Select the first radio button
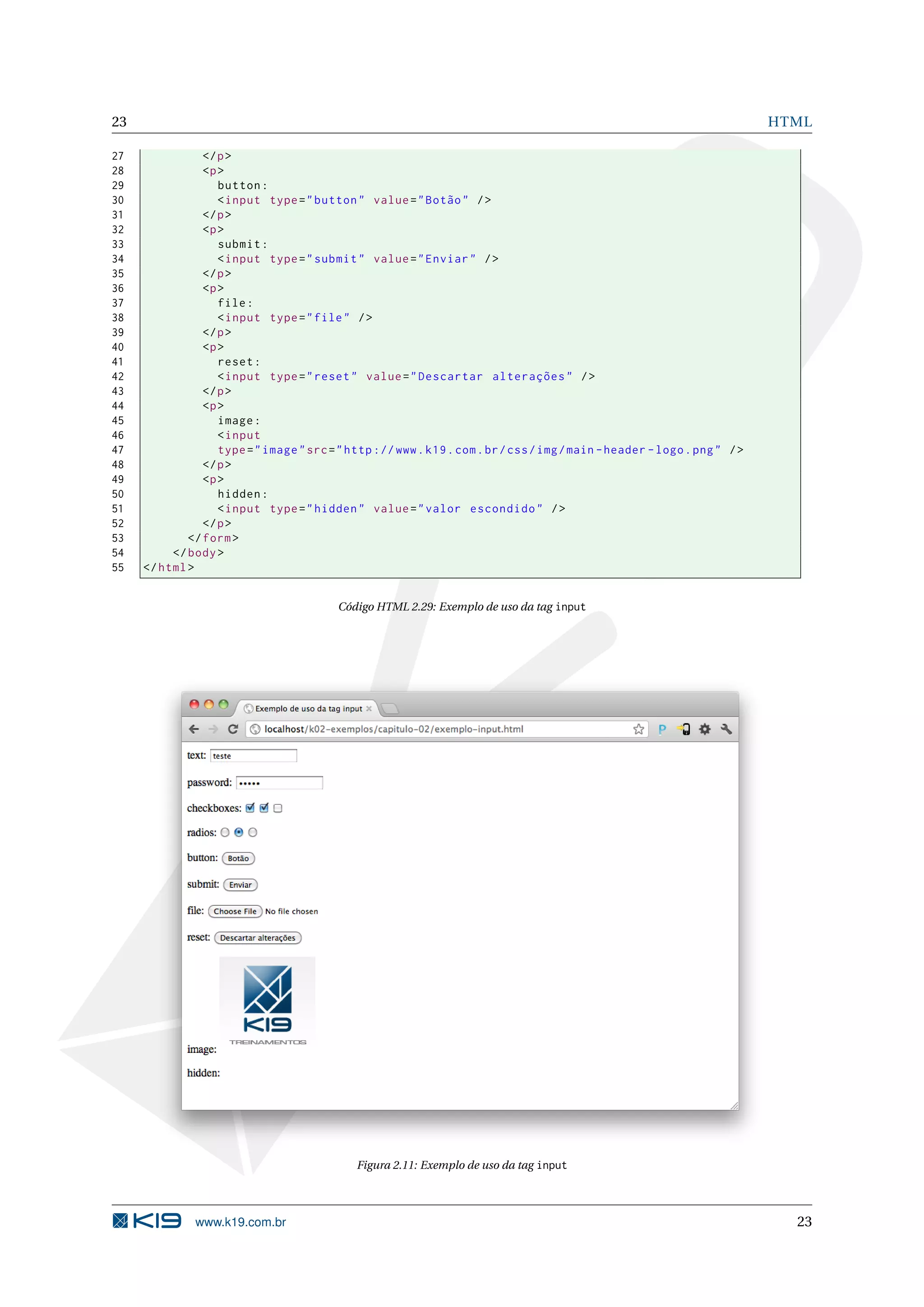Image resolution: width=924 pixels, height=1307 pixels. pos(225,833)
